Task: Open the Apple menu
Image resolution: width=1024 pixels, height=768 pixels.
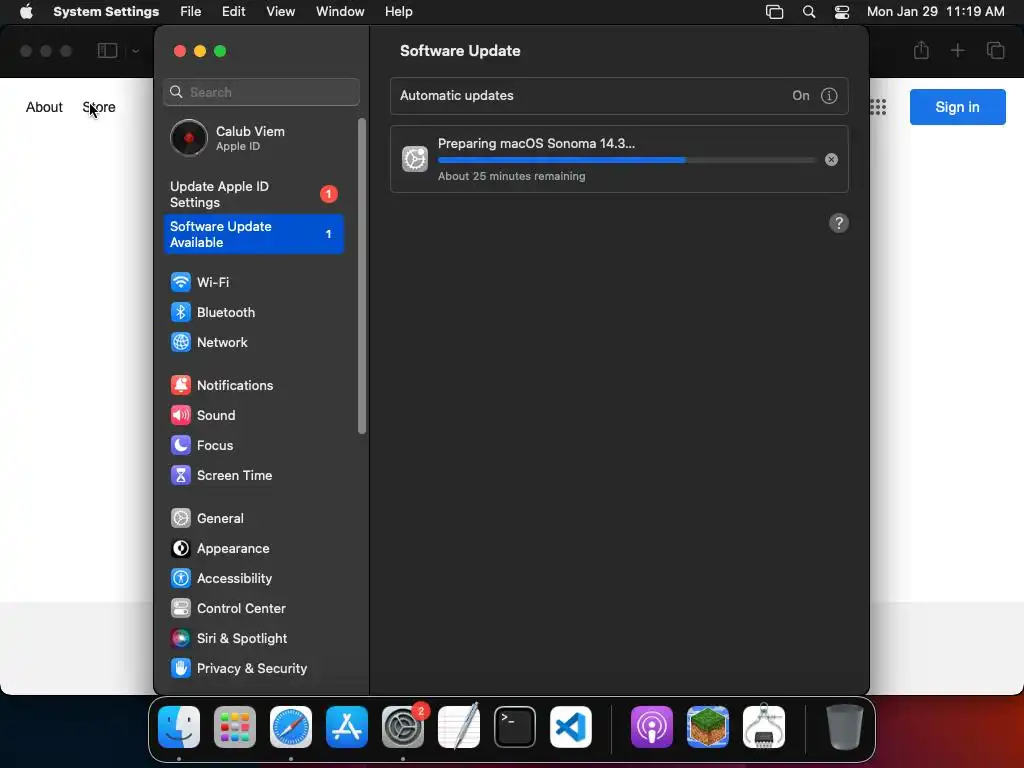Action: (x=26, y=12)
